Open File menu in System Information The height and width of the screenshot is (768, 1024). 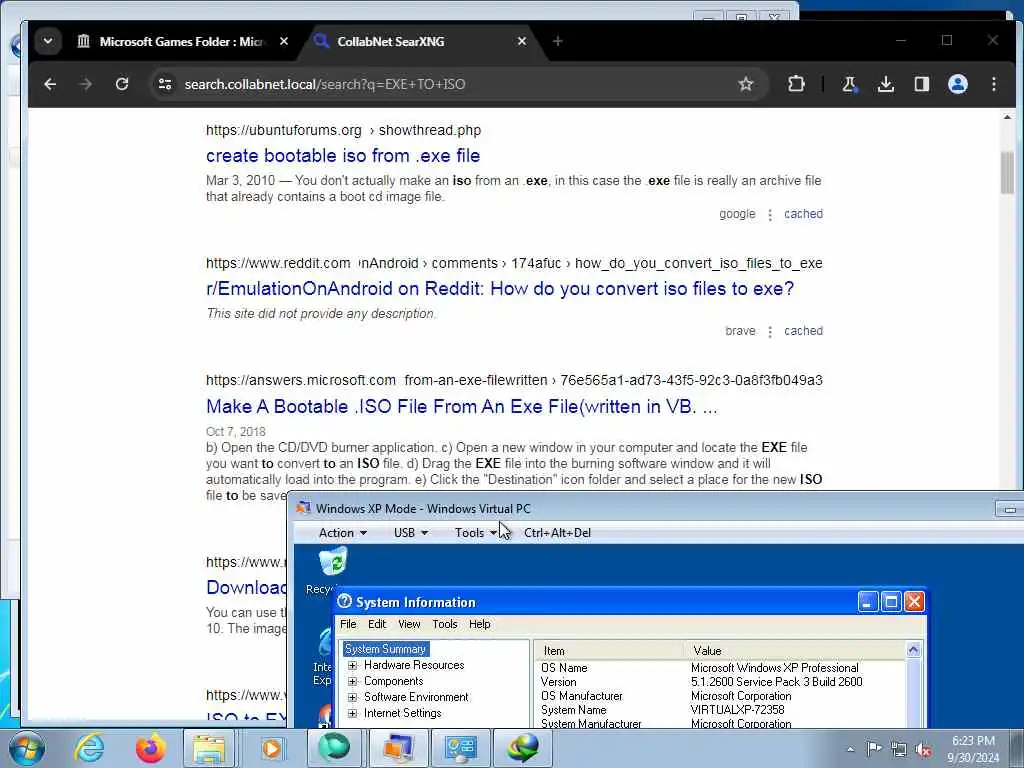pos(348,624)
